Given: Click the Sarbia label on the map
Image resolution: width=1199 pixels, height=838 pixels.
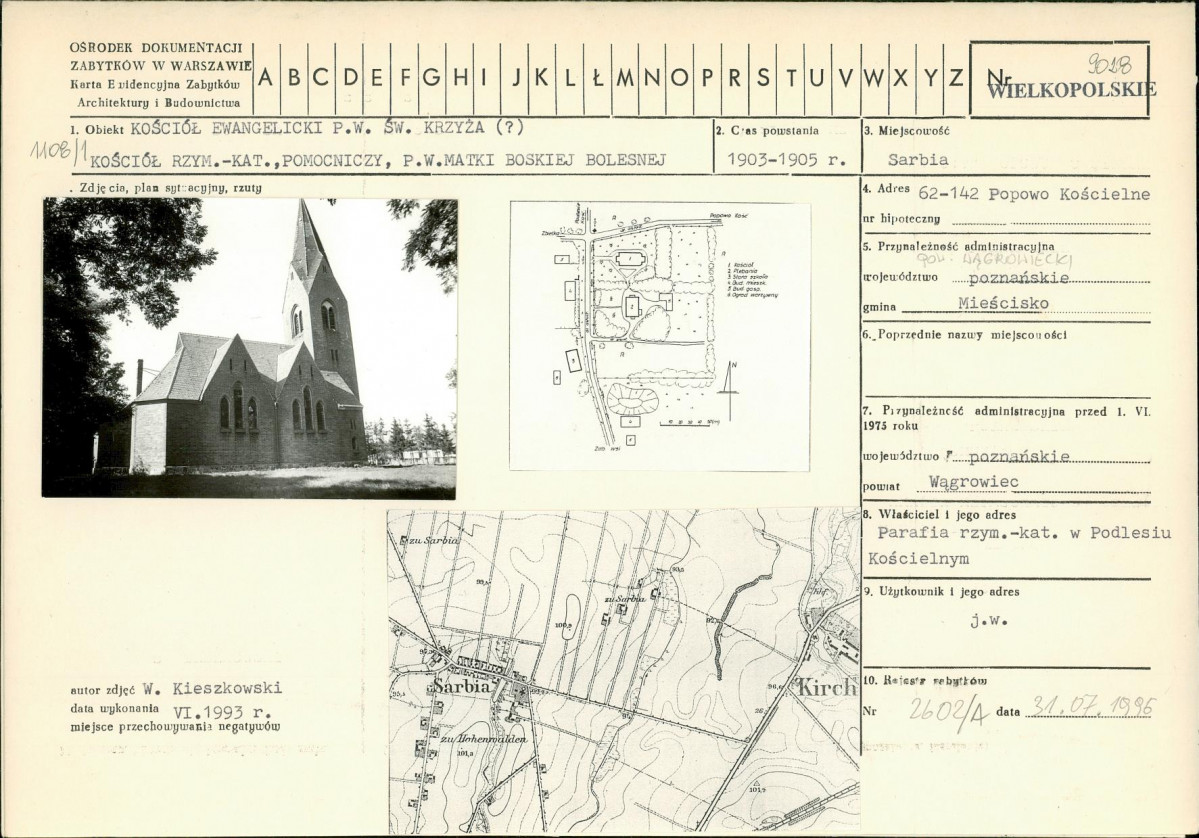Looking at the screenshot, I should (x=460, y=687).
